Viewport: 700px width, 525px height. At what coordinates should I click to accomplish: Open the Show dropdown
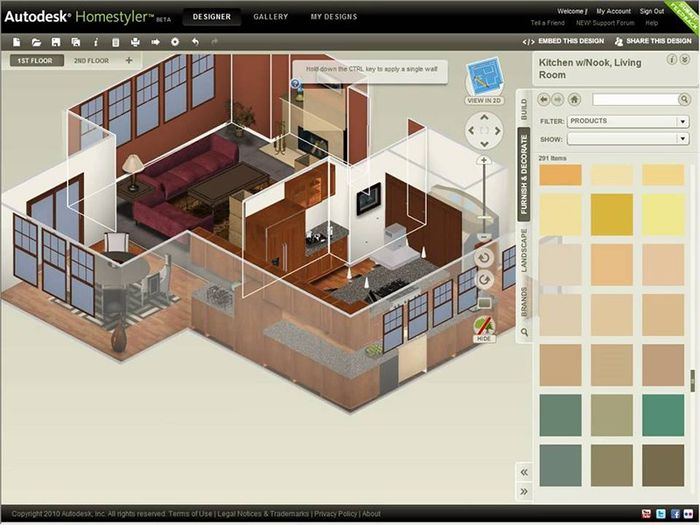coord(628,139)
